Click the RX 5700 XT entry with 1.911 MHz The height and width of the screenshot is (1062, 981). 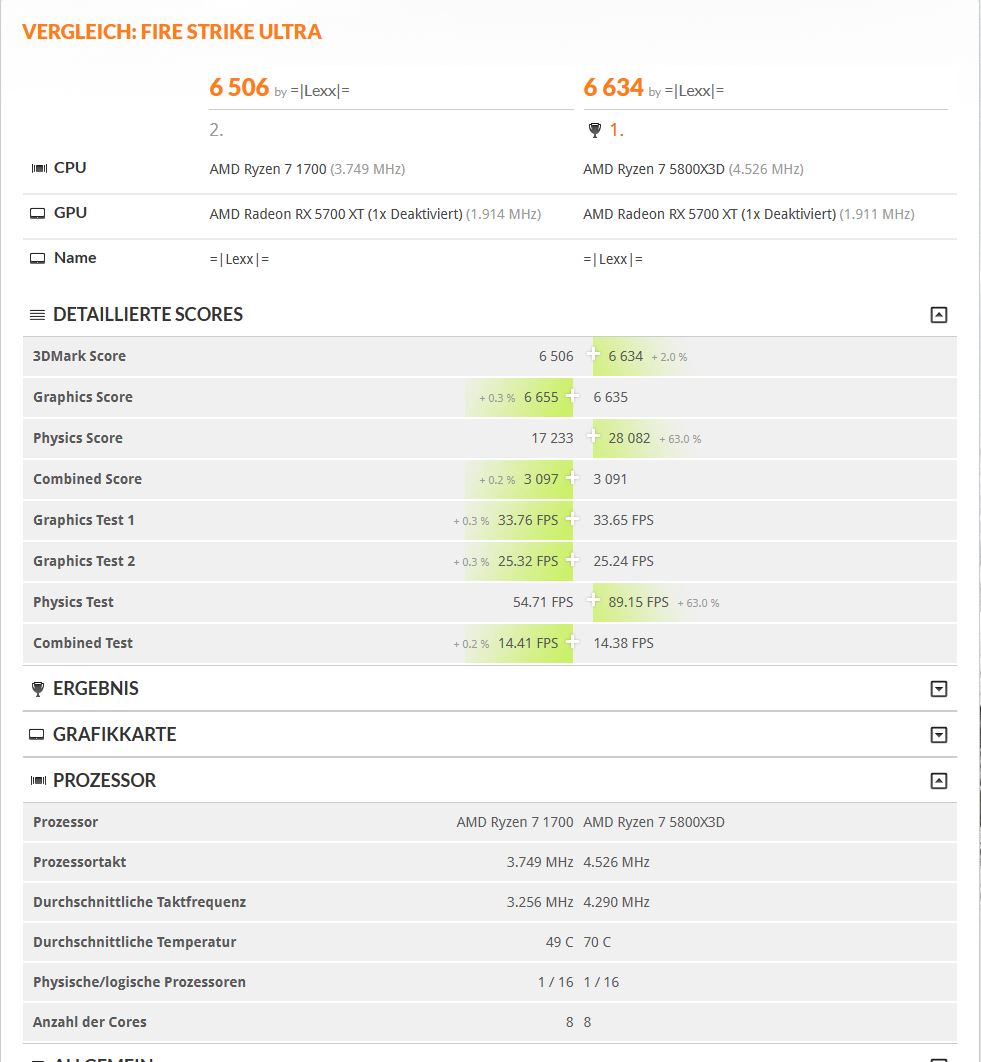click(749, 214)
